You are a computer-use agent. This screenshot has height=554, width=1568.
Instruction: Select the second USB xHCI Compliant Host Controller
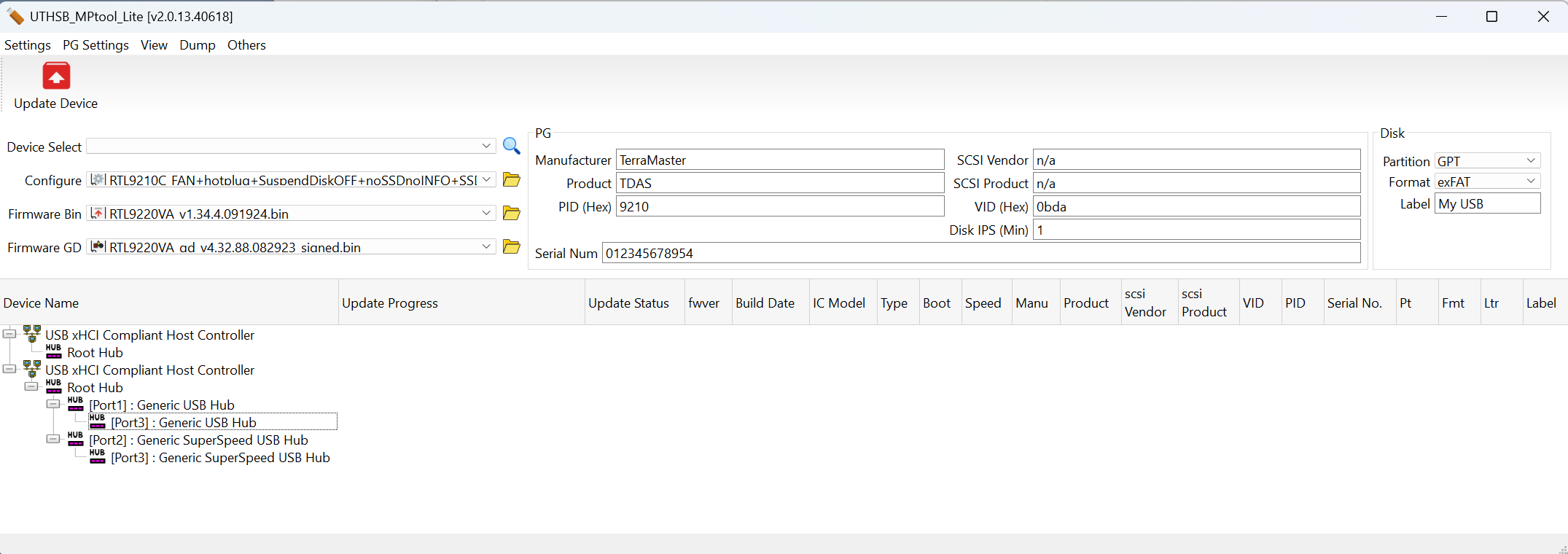tap(149, 370)
